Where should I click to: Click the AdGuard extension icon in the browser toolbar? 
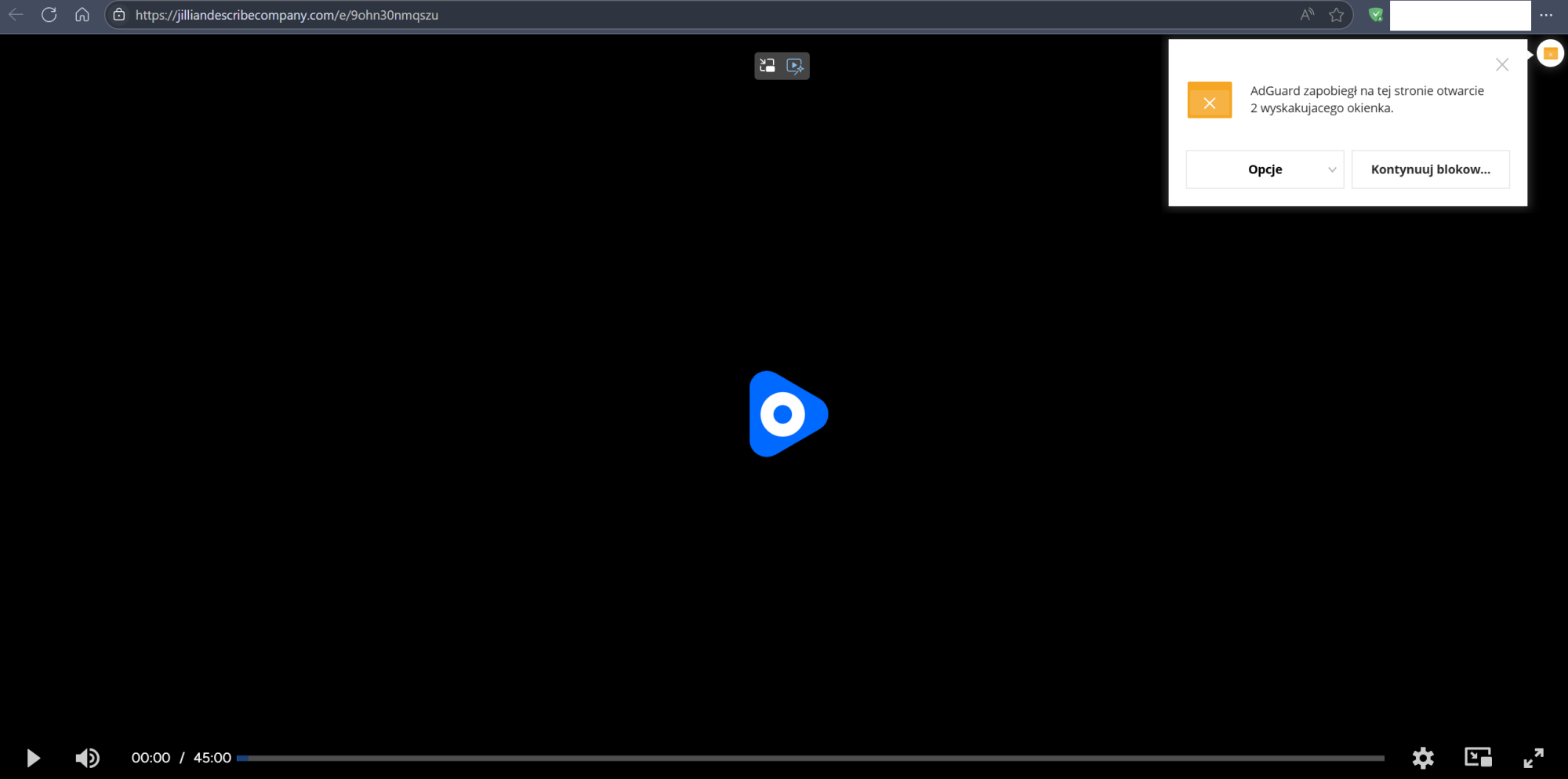tap(1374, 14)
